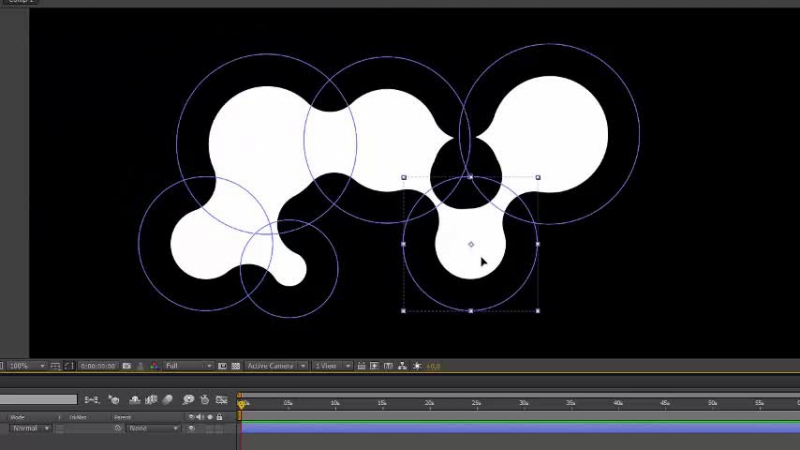Screen dimensions: 800x450
Task: Toggle the Draft 3D icon
Action: [114, 399]
